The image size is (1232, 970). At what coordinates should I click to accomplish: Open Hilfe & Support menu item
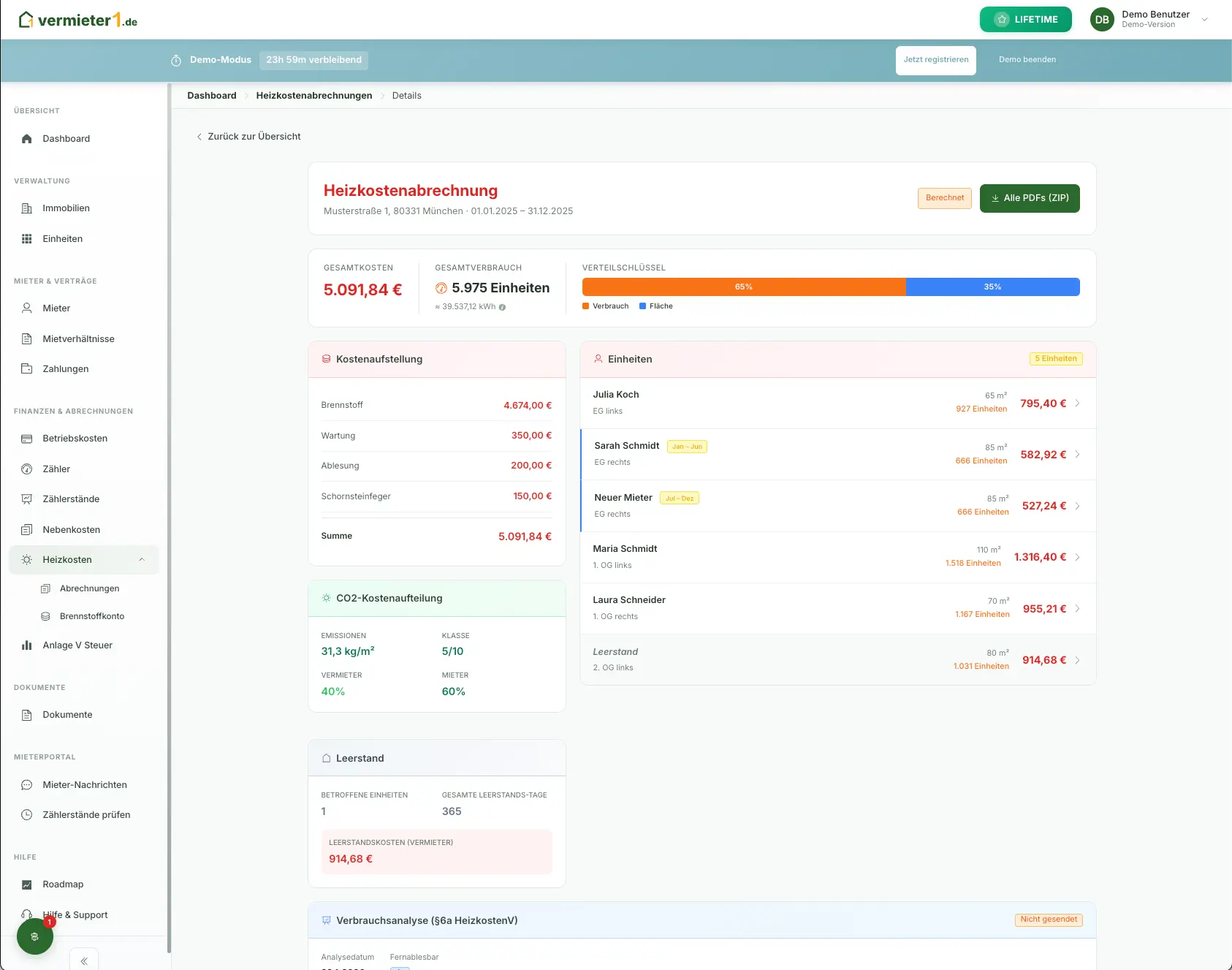[x=75, y=915]
